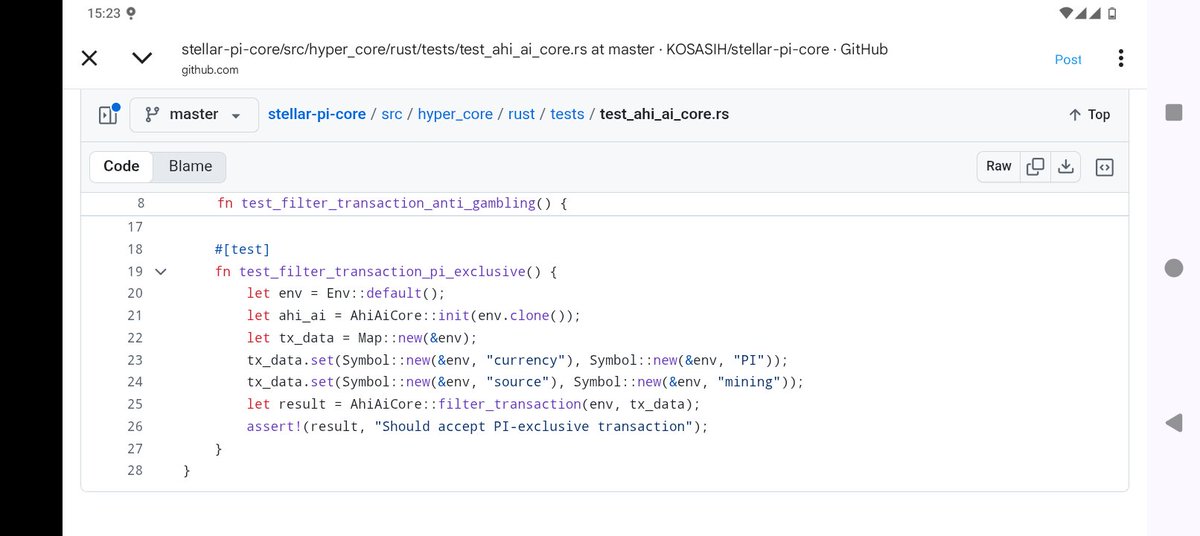Collapse function at line 19 chevron
The image size is (1200, 536).
pyautogui.click(x=160, y=271)
